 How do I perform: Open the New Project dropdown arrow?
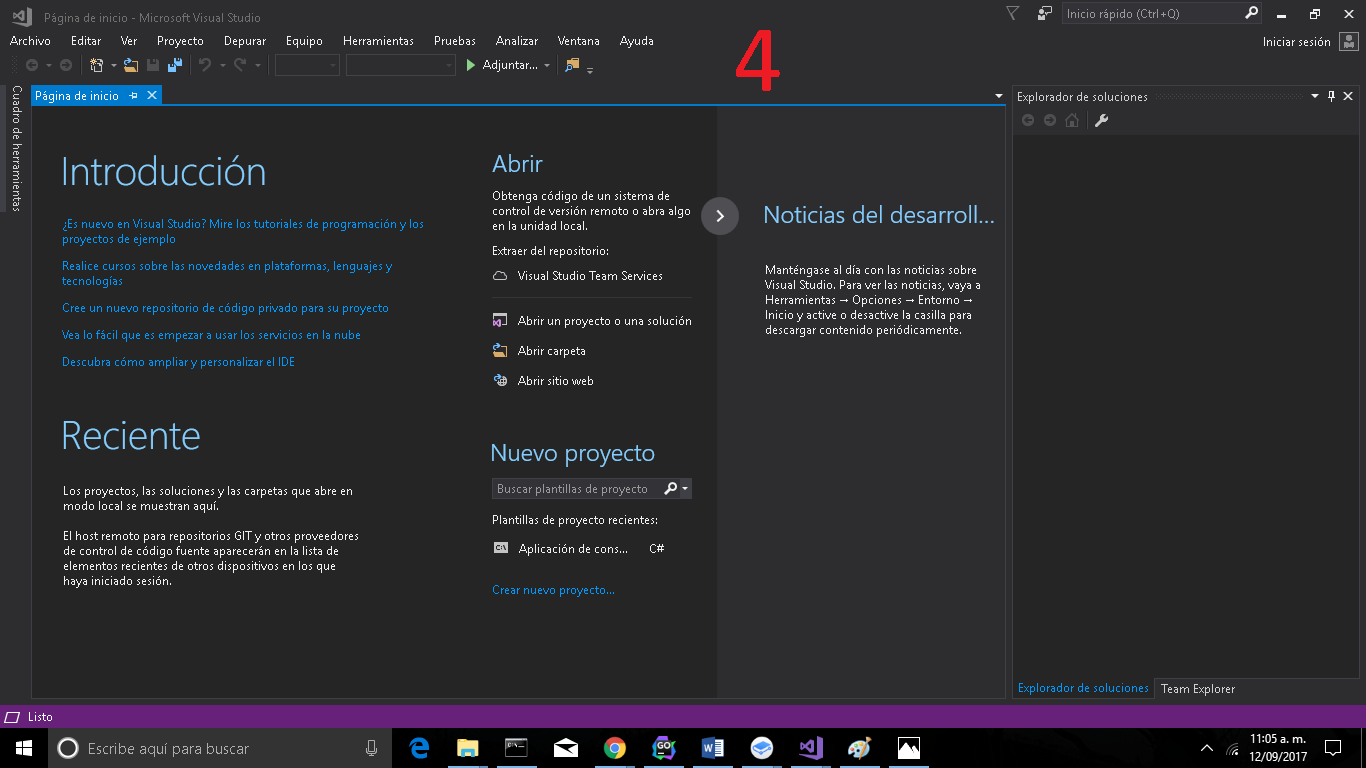pyautogui.click(x=113, y=66)
